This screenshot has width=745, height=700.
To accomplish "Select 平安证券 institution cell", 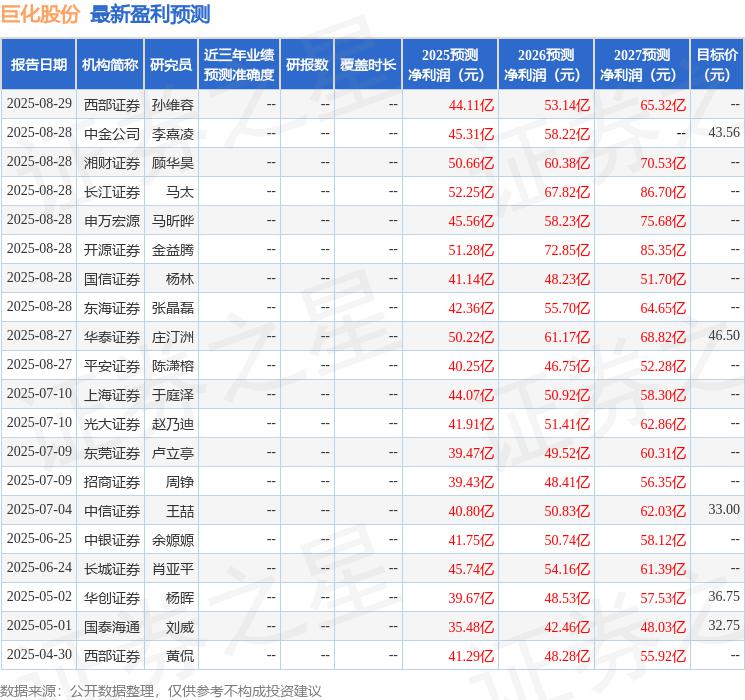I will click(x=112, y=366).
